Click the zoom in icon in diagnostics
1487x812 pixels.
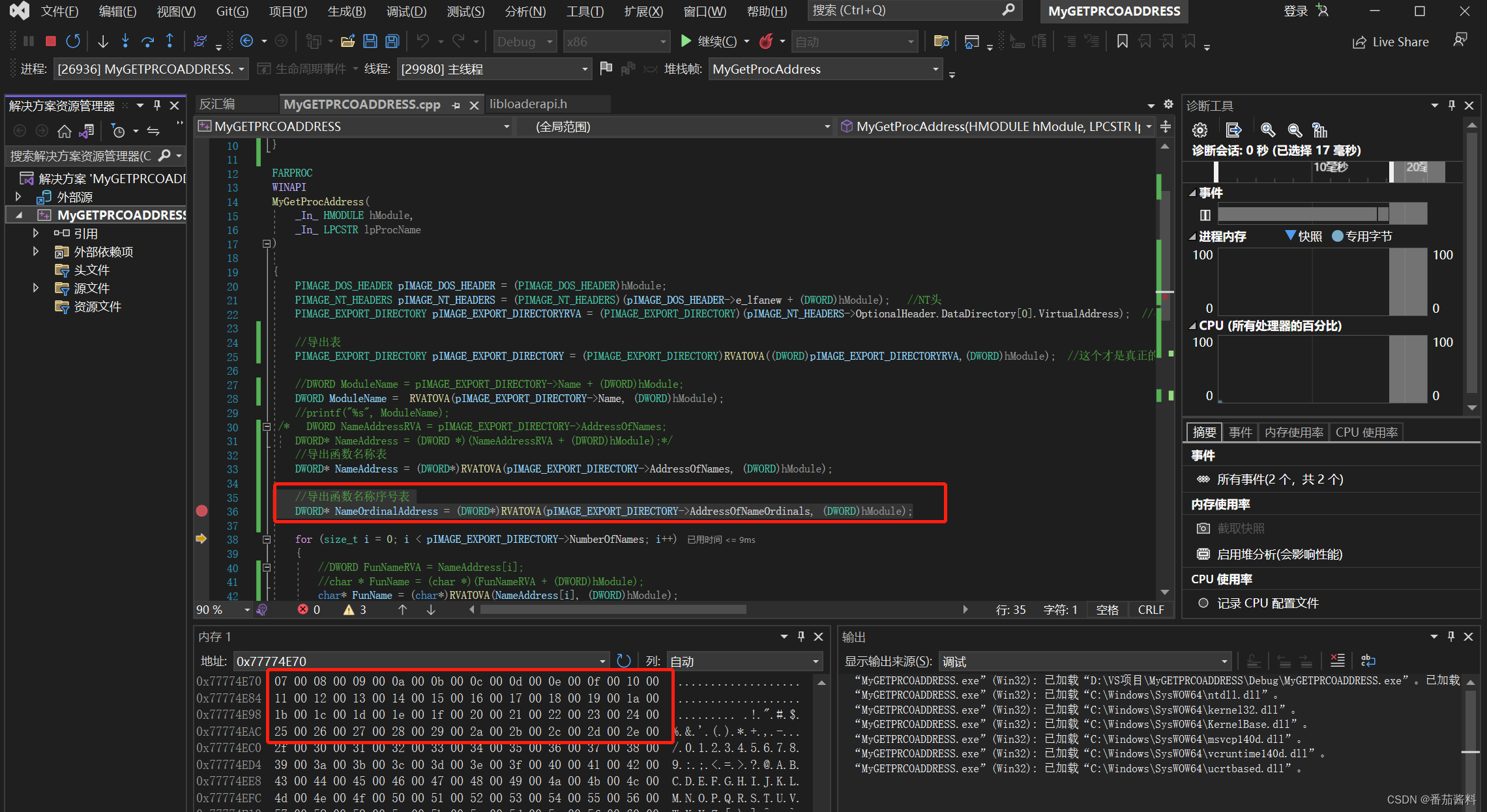(1267, 130)
